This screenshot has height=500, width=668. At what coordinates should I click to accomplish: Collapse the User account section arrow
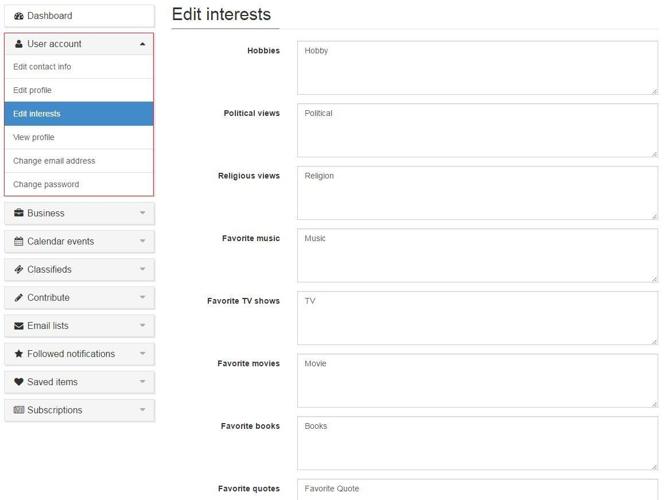(x=142, y=44)
